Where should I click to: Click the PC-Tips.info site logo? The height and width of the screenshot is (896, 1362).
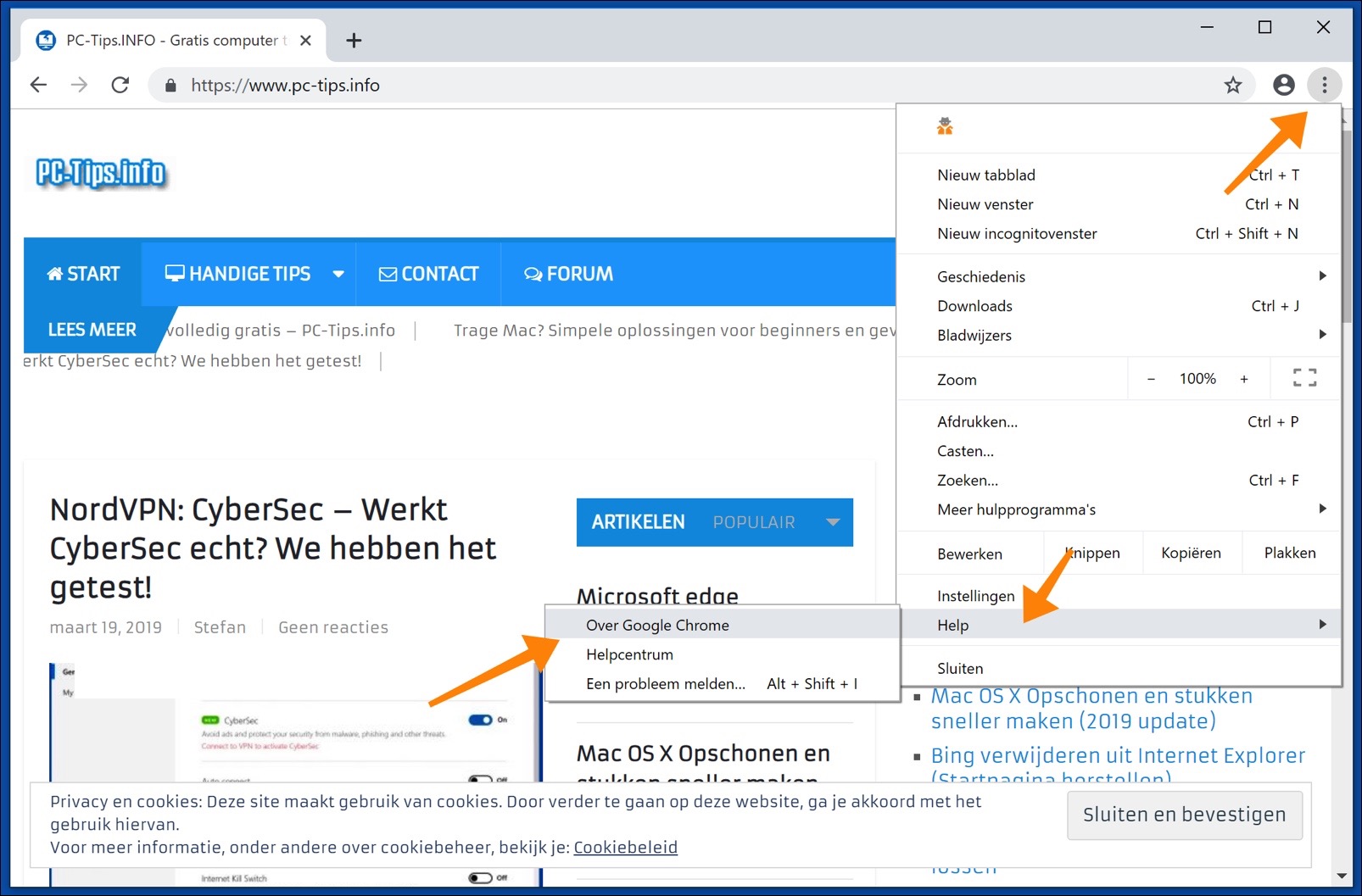(x=100, y=172)
